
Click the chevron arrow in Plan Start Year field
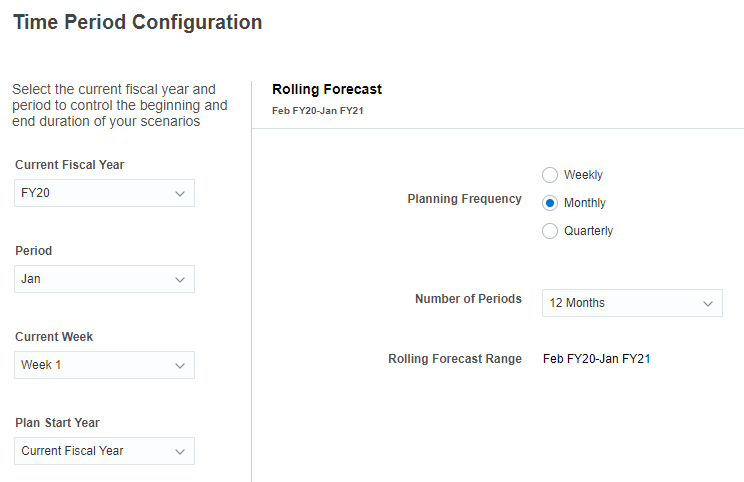(x=180, y=451)
